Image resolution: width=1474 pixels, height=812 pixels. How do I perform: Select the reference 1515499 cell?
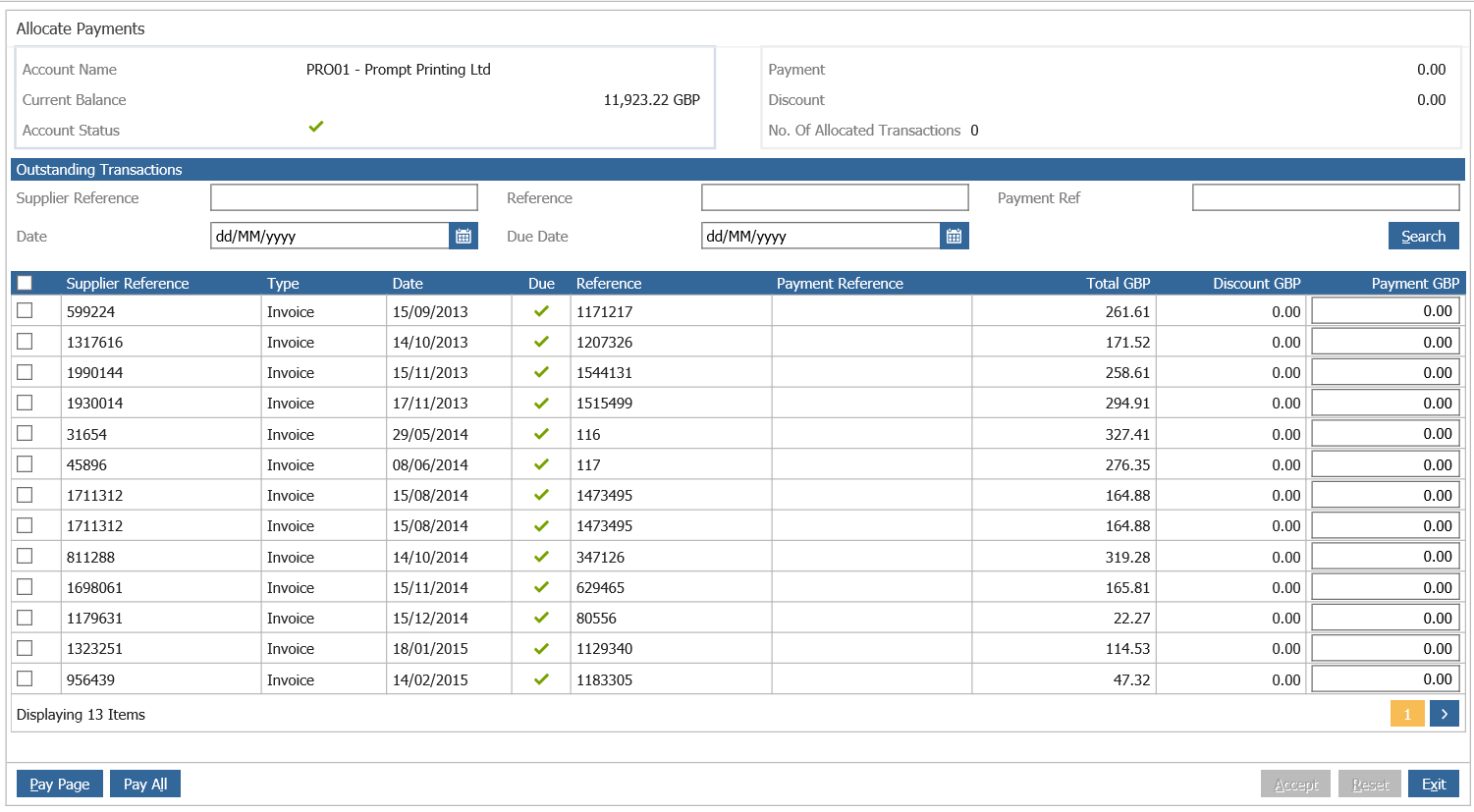coord(671,403)
